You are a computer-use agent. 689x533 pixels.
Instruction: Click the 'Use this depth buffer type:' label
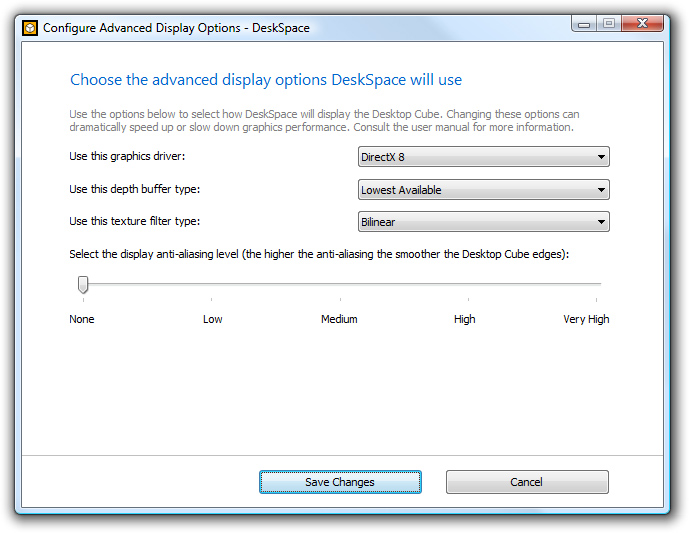click(134, 189)
